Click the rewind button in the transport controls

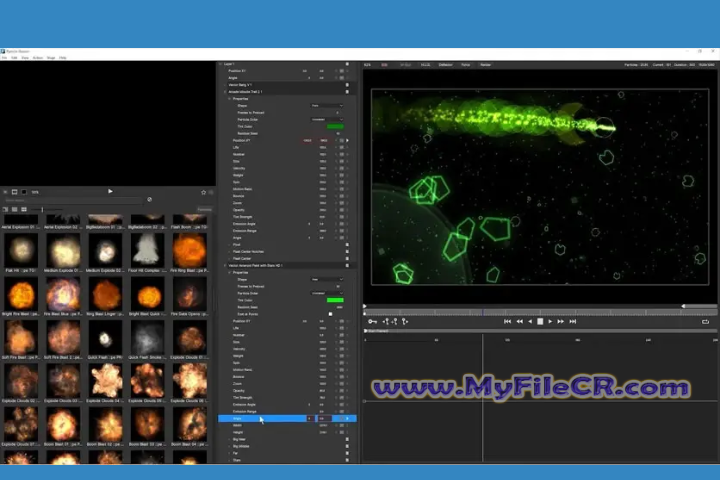(x=519, y=322)
